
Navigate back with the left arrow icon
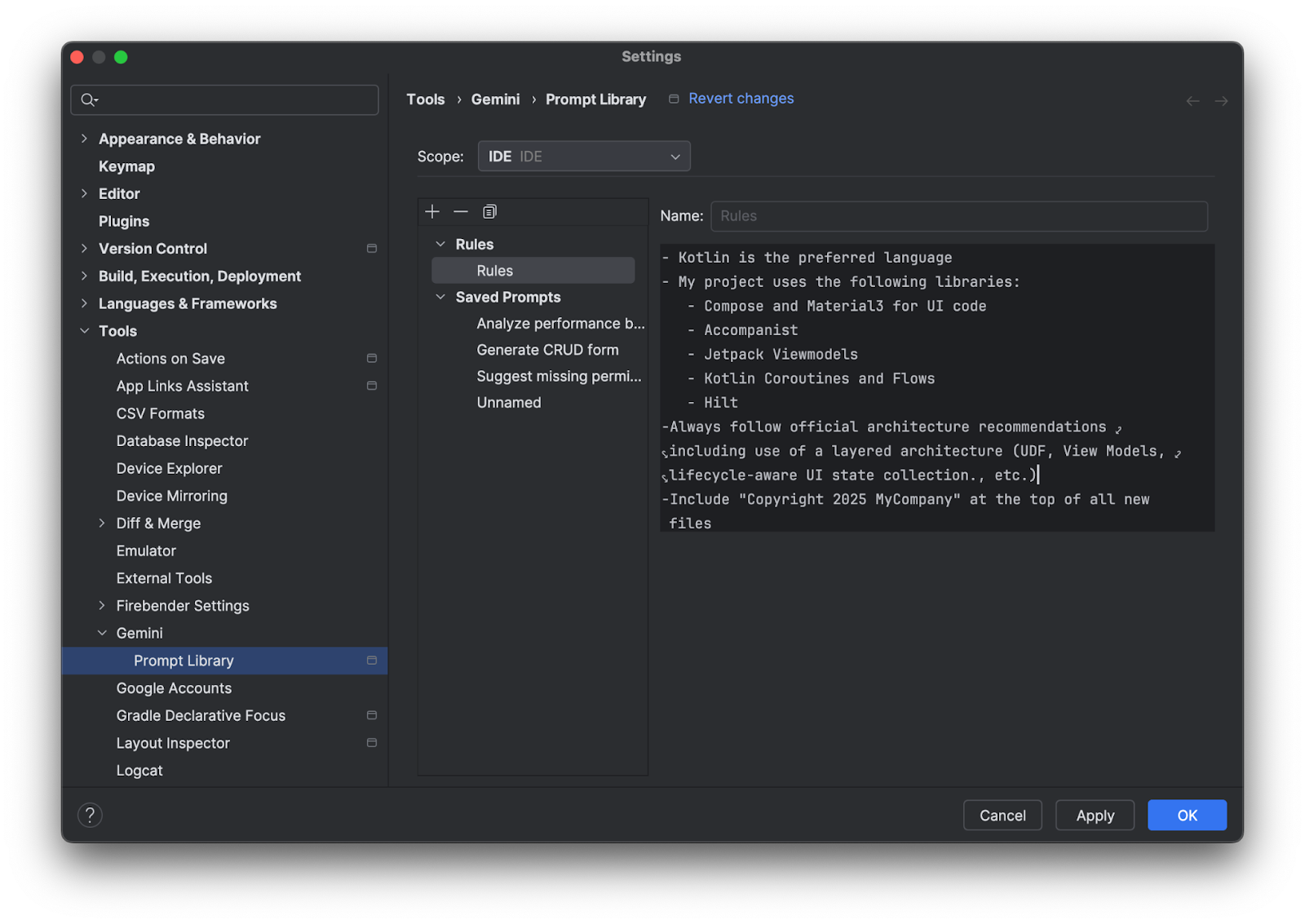pyautogui.click(x=1192, y=100)
